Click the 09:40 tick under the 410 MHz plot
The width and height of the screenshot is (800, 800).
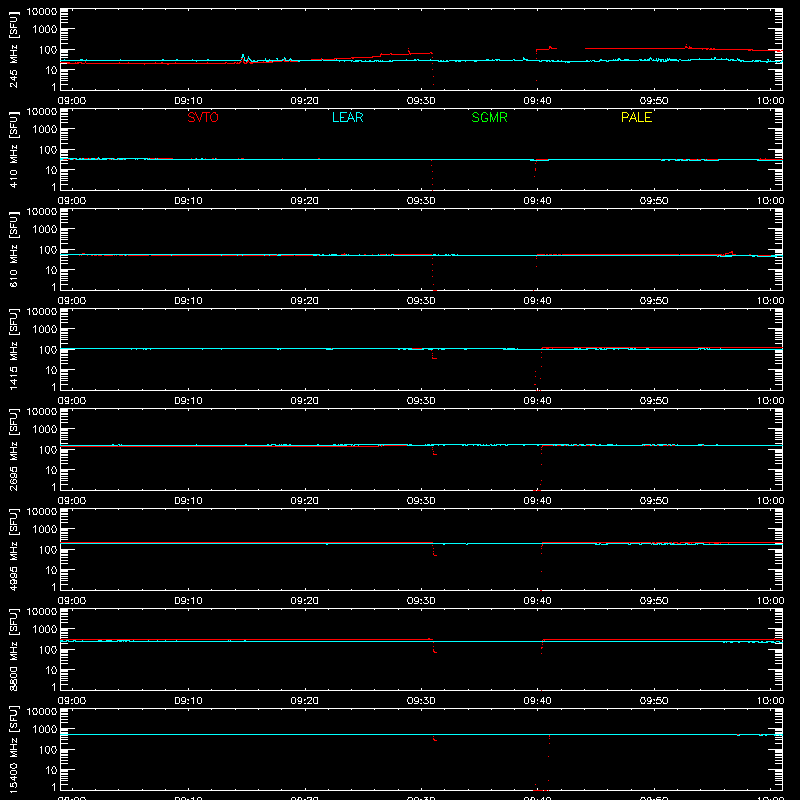click(x=537, y=201)
